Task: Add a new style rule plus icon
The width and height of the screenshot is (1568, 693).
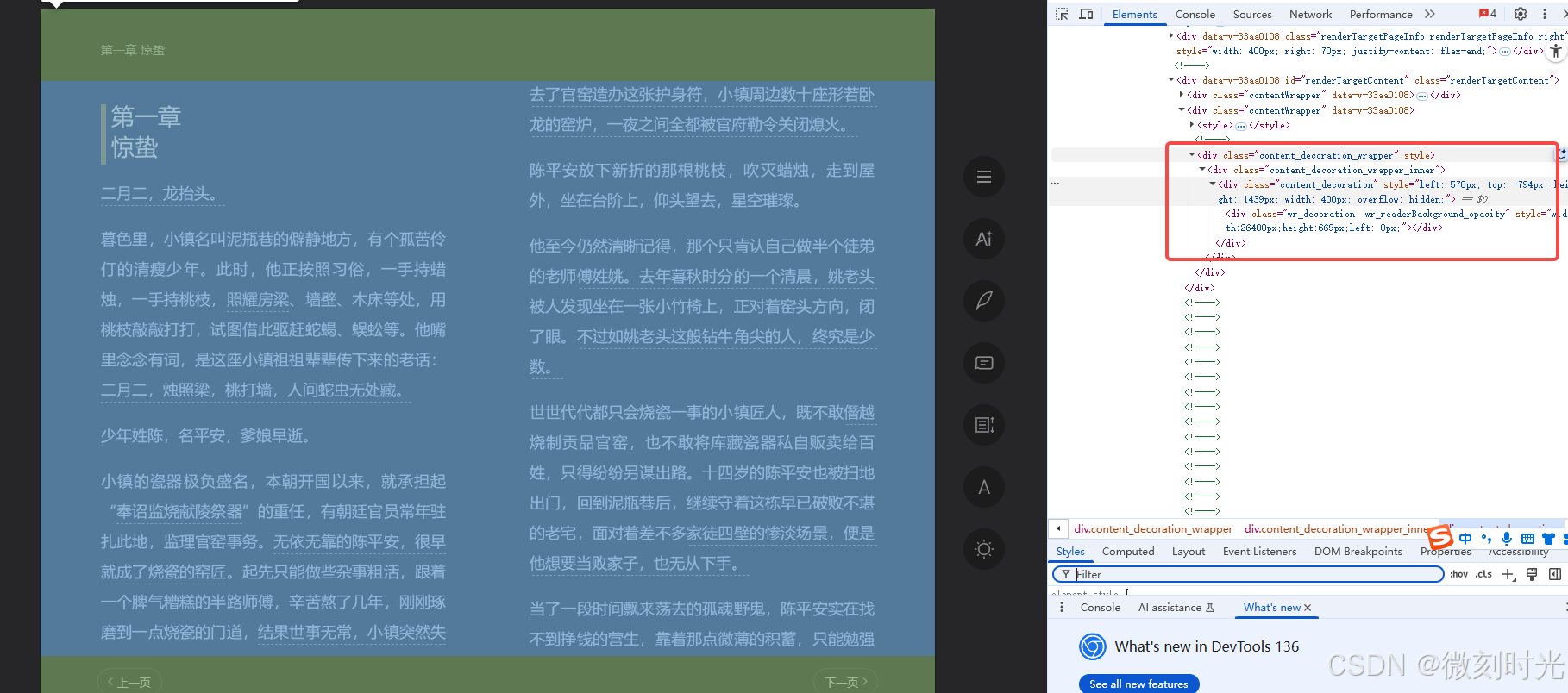Action: coord(1508,574)
